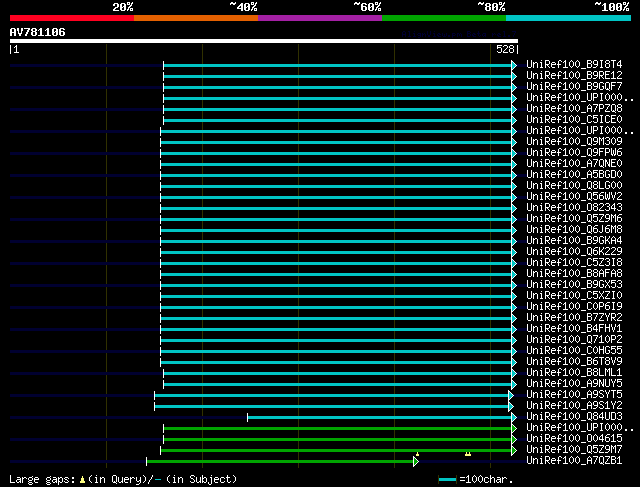Viewport: 640px width, 487px height.
Task: Click the red 20% identity legend segment
Action: coord(72,18)
